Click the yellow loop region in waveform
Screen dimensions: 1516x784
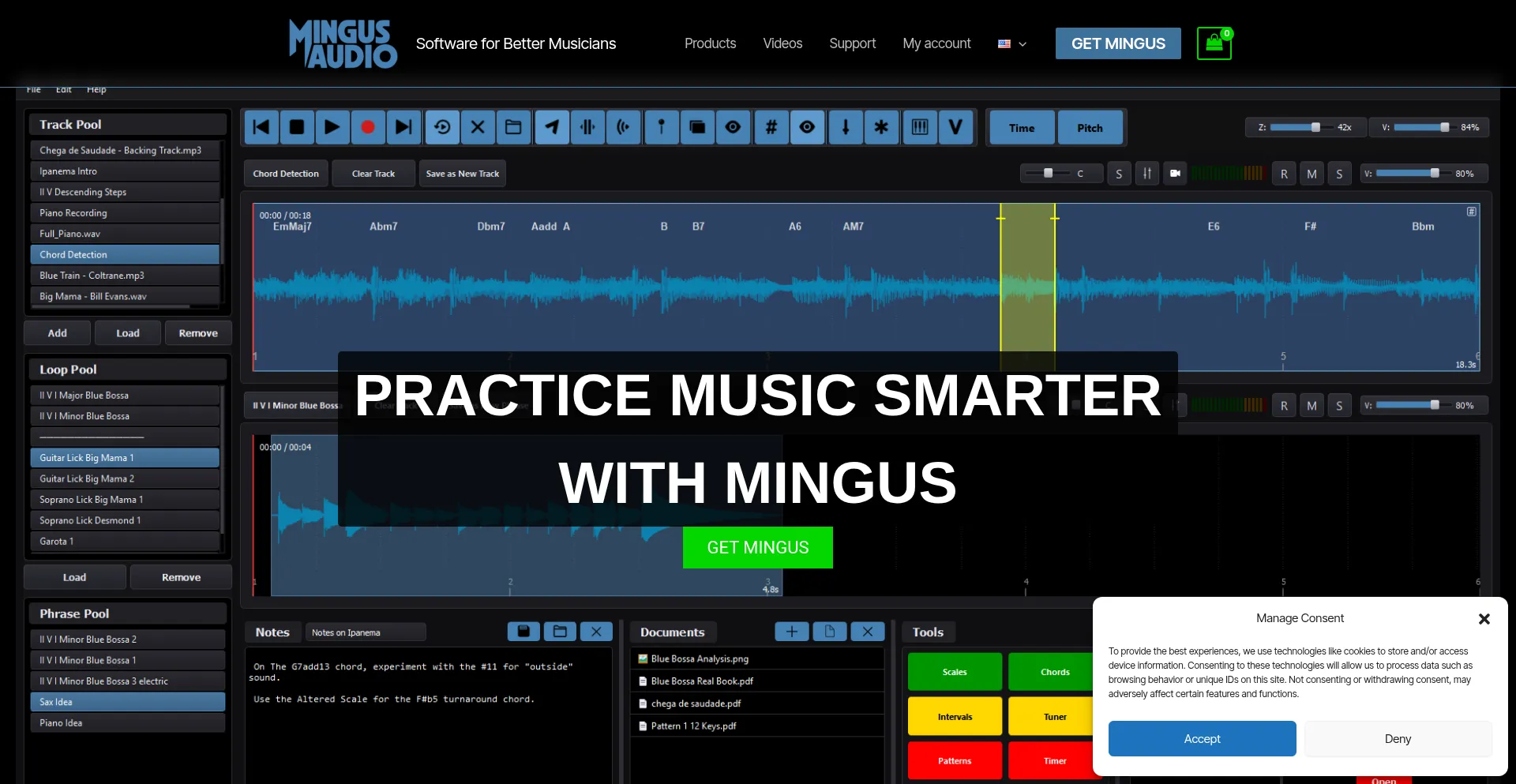pyautogui.click(x=1027, y=287)
